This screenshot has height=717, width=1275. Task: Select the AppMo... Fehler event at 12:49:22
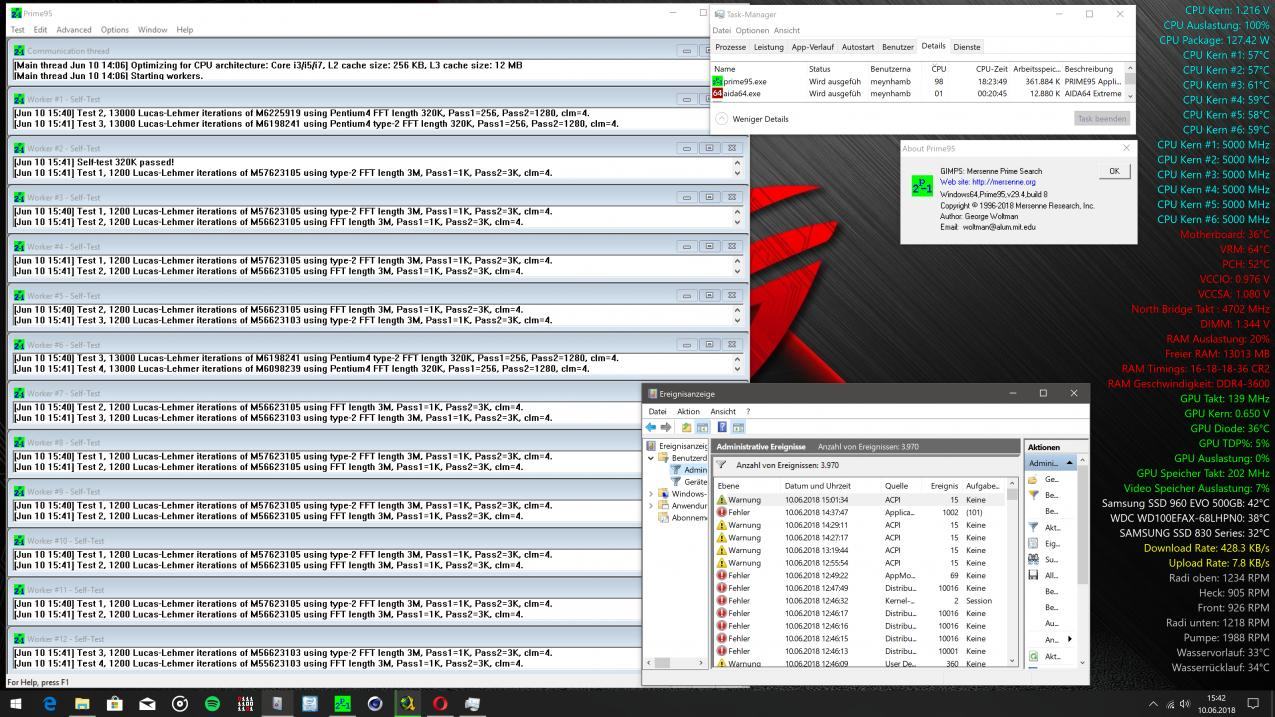coord(859,575)
